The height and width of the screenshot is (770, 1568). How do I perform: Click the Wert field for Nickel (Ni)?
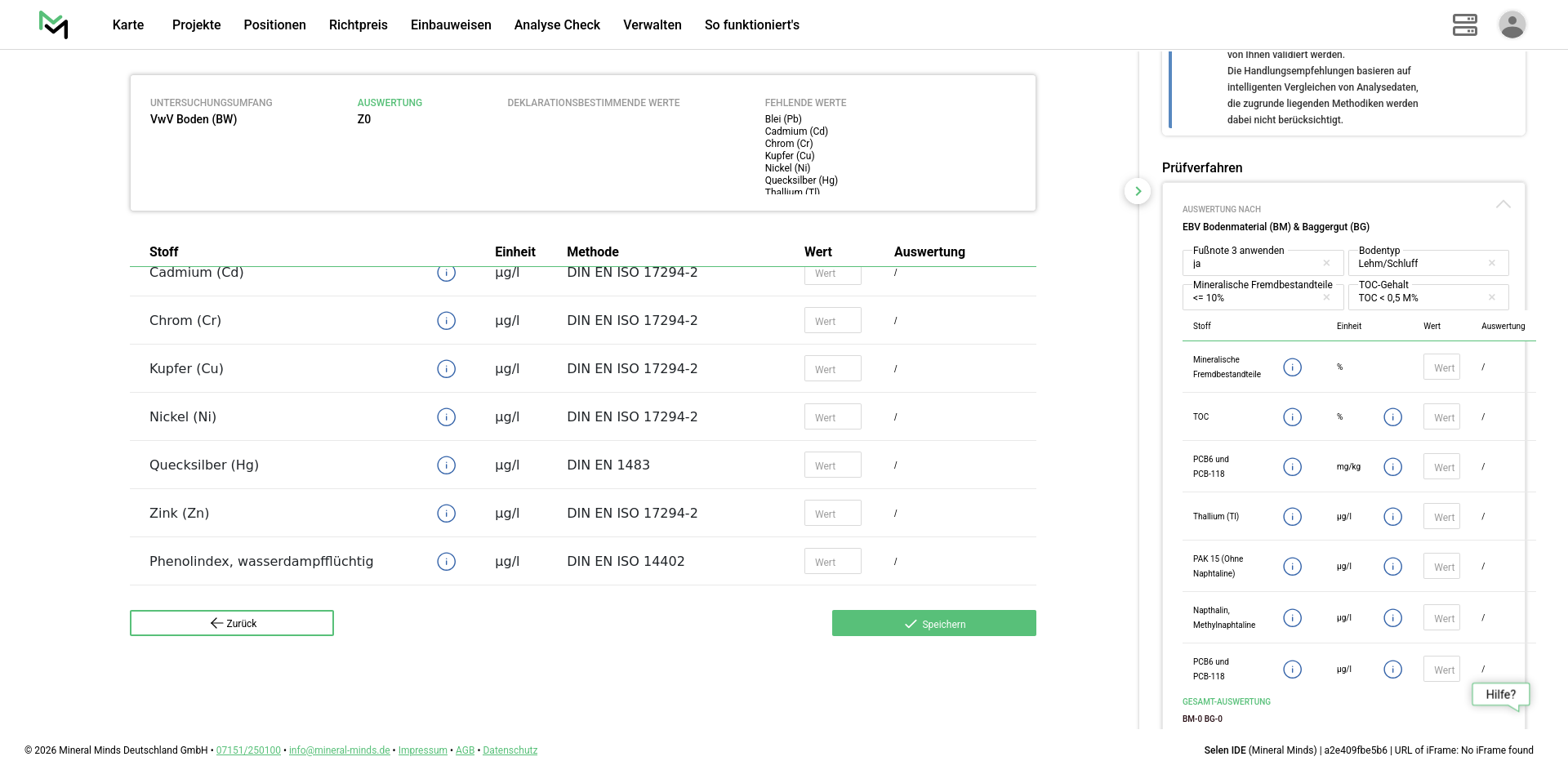[x=832, y=417]
